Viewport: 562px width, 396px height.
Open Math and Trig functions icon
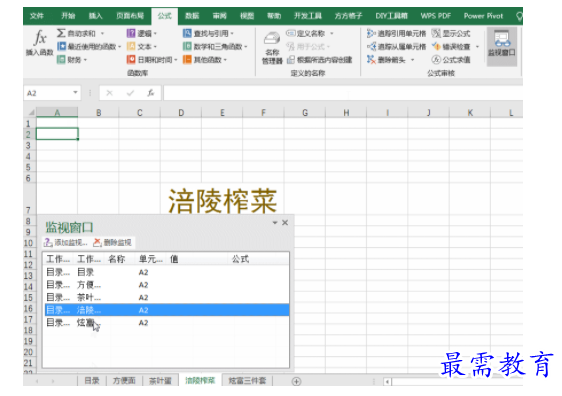click(x=187, y=46)
